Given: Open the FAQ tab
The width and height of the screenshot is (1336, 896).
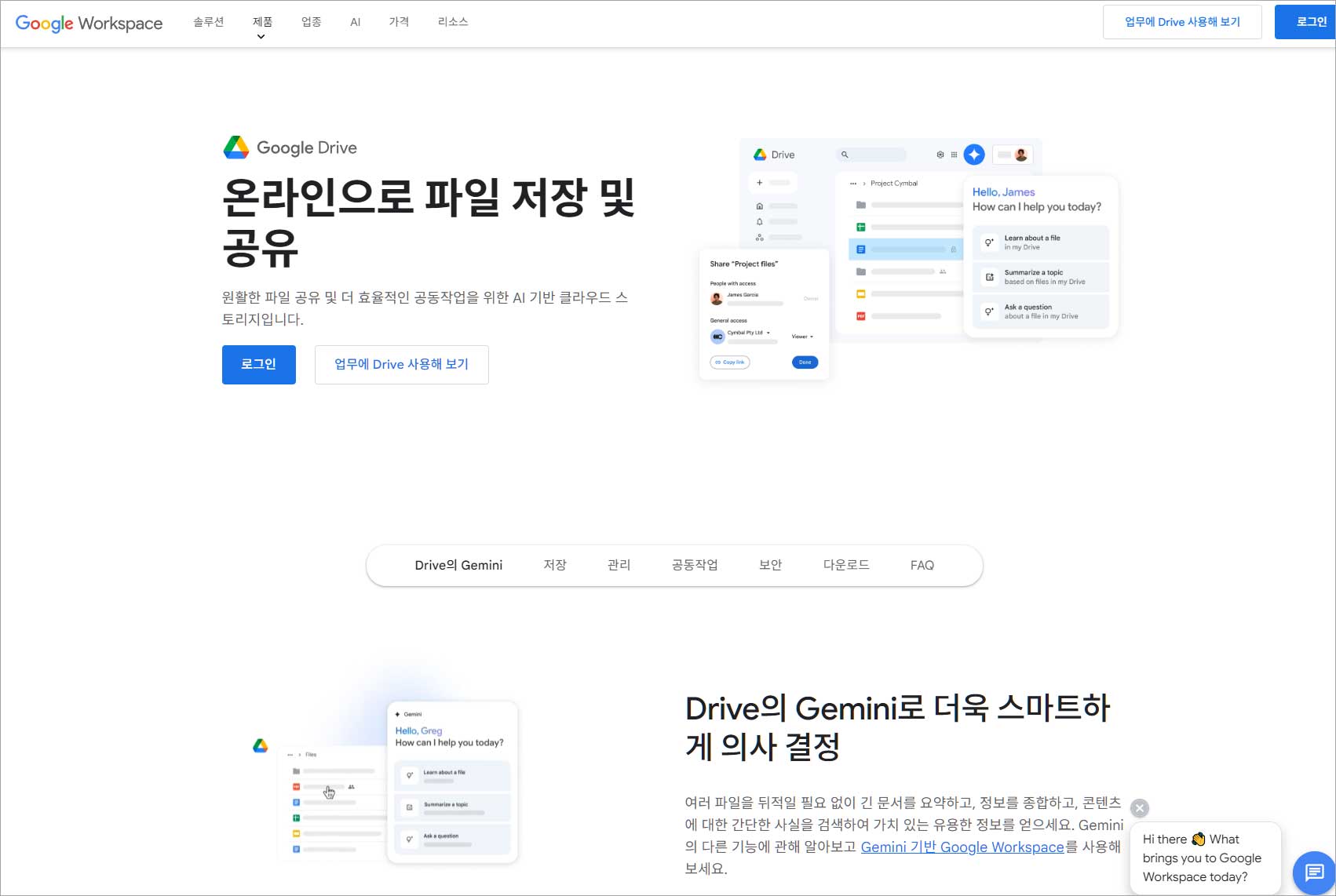Looking at the screenshot, I should click(x=922, y=565).
